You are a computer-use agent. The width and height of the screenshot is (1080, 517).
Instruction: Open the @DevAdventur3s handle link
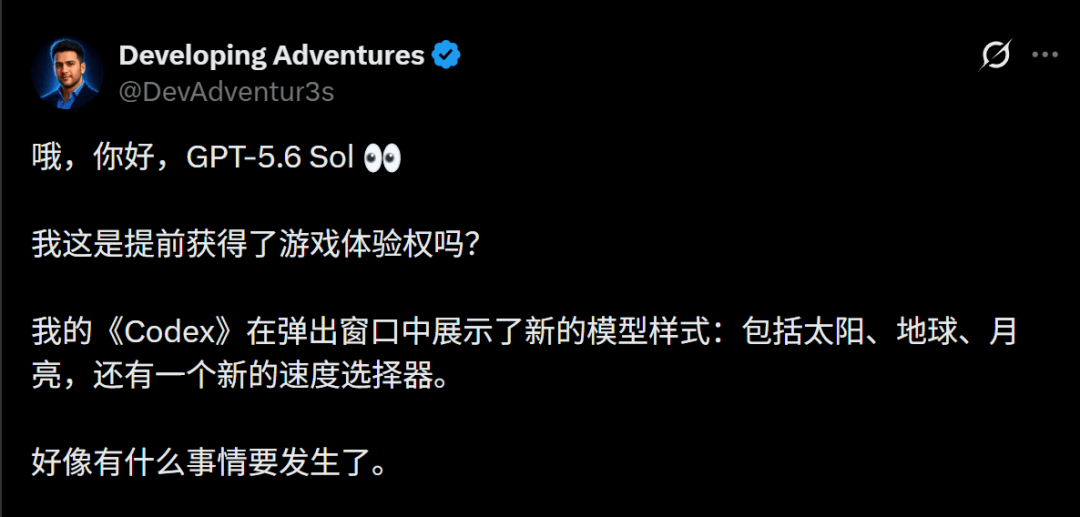point(227,92)
